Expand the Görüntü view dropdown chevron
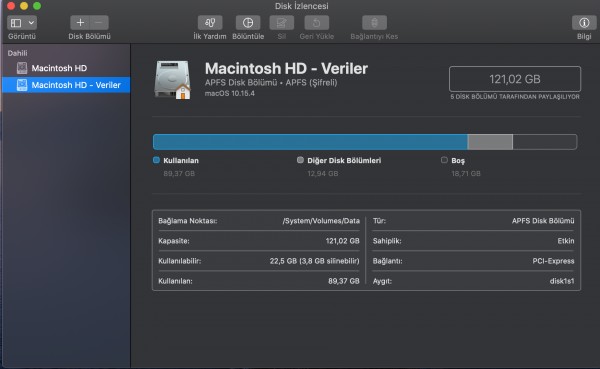 click(x=31, y=23)
